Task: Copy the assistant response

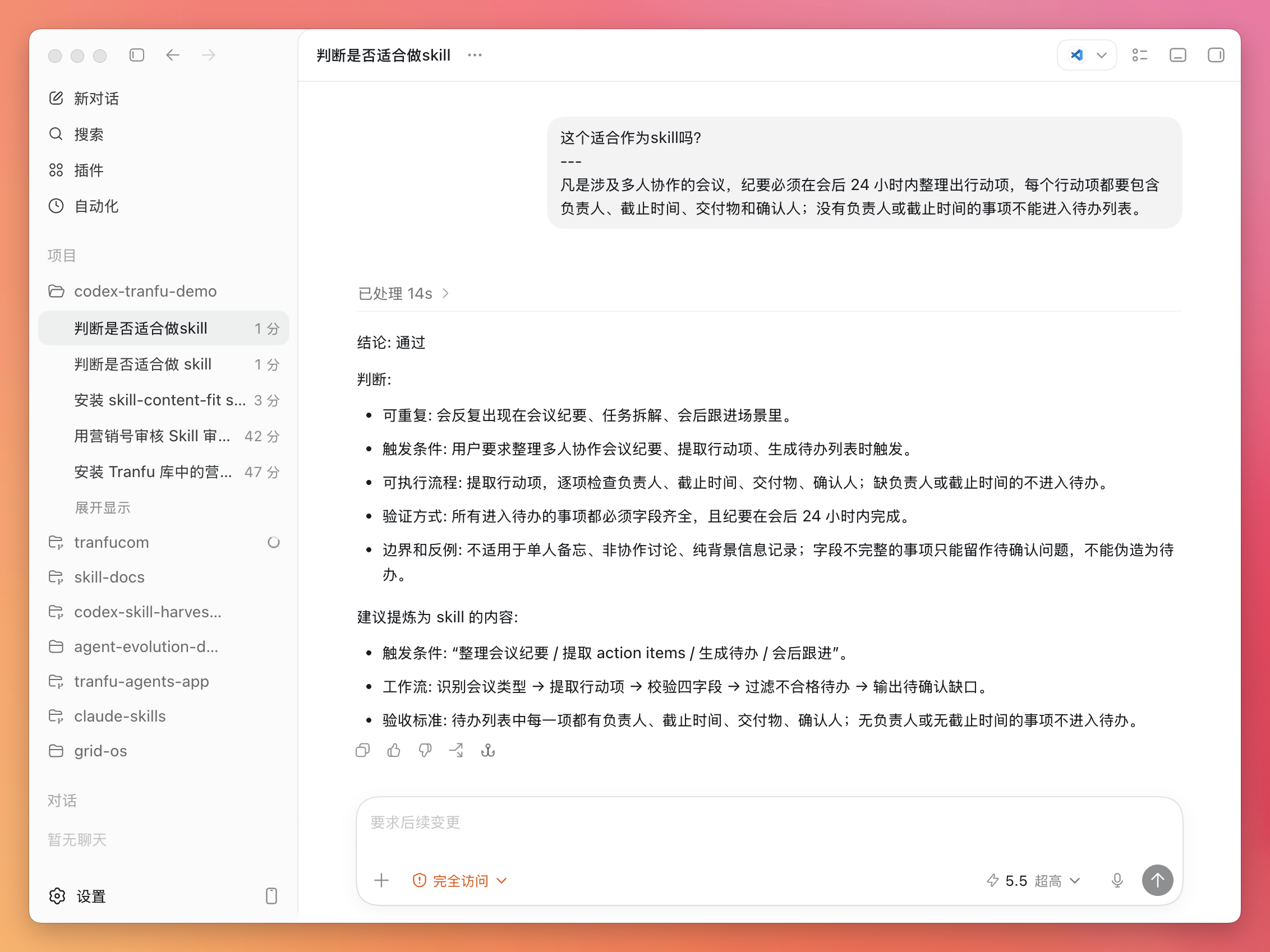Action: [362, 751]
